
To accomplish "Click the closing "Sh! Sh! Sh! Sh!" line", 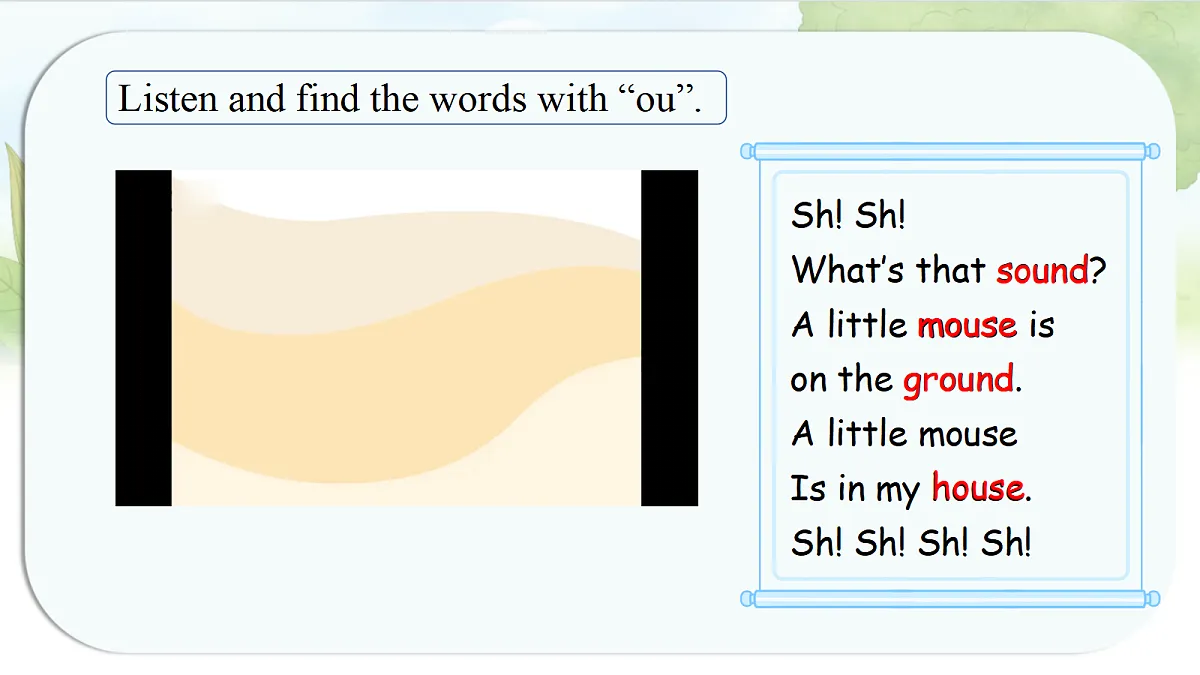I will [x=911, y=543].
